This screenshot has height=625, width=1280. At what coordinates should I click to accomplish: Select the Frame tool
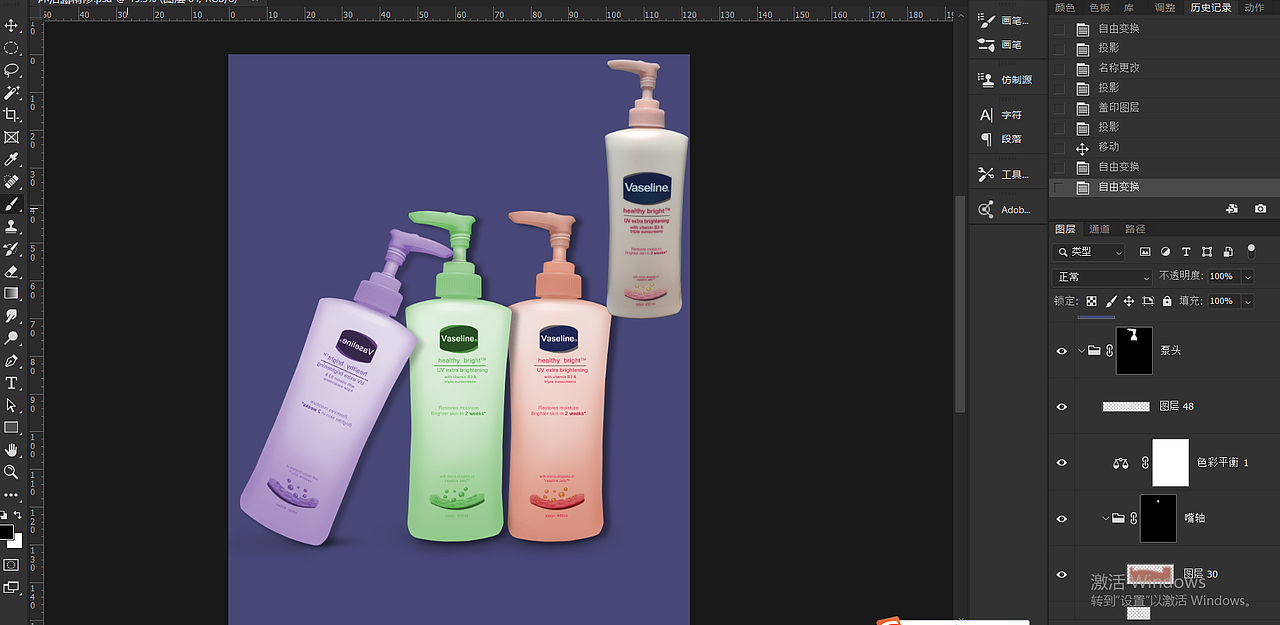tap(12, 137)
